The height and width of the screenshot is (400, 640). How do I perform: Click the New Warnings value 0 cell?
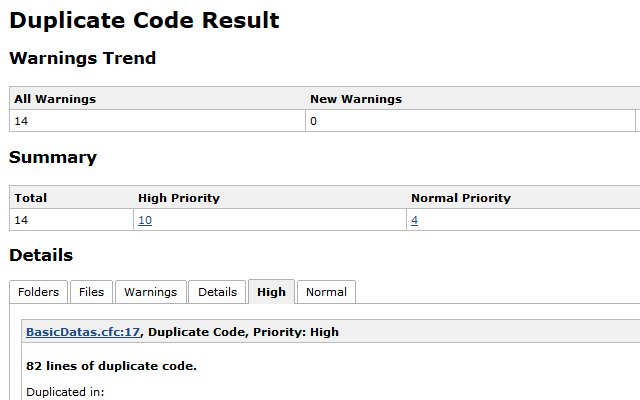pos(470,121)
